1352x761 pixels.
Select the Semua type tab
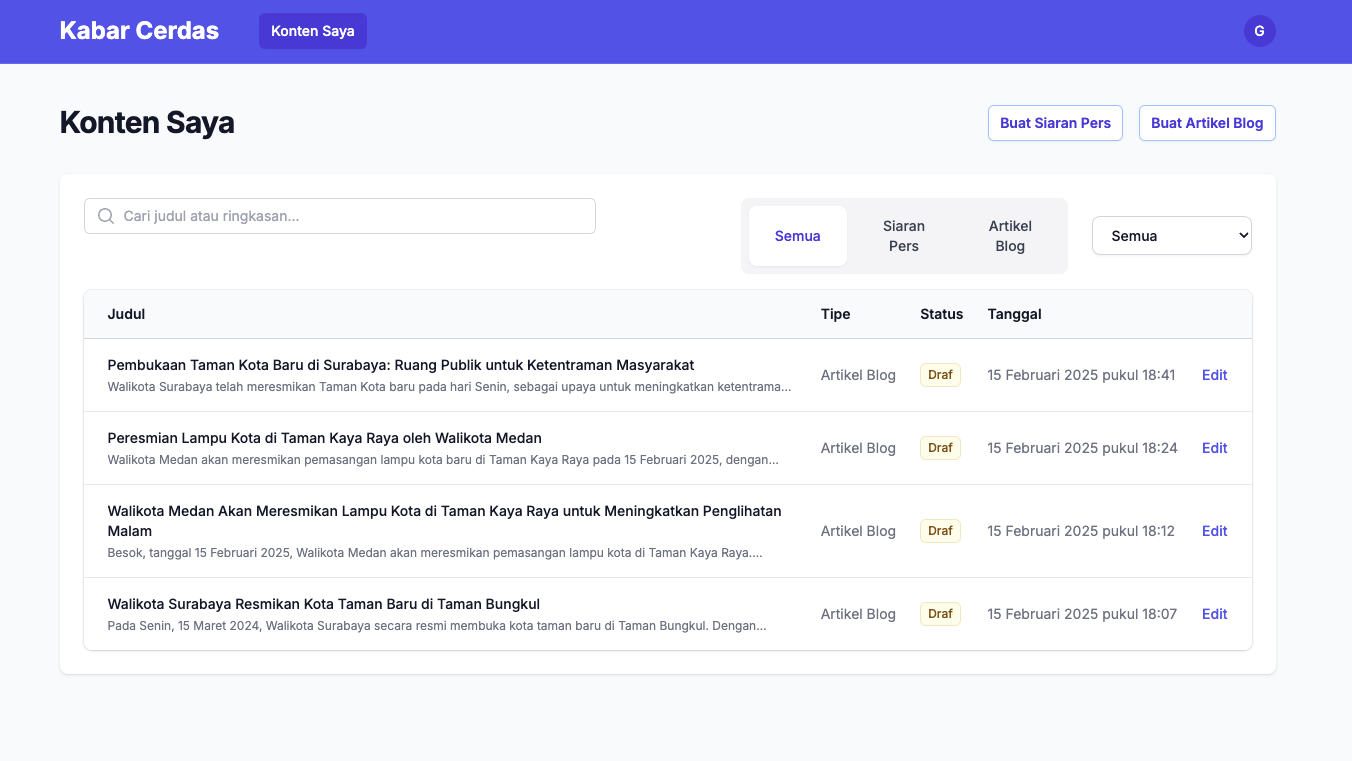pos(798,236)
